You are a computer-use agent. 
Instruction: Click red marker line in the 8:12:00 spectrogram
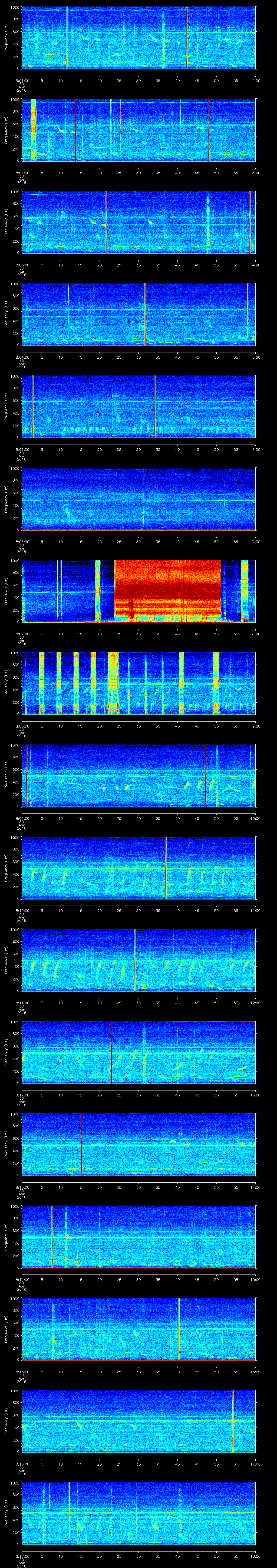pyautogui.click(x=111, y=1052)
